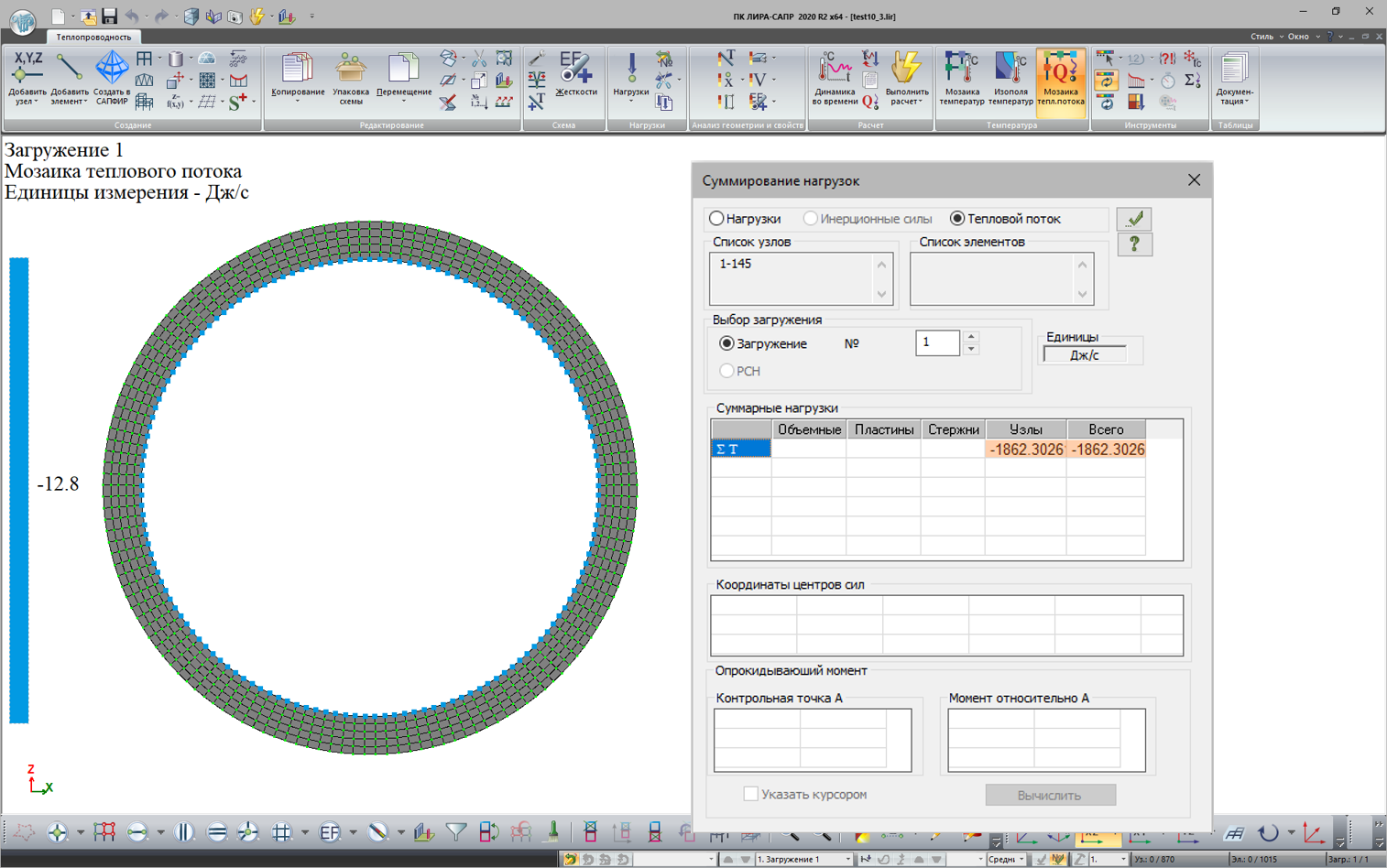Open the Документация tables icon
Viewport: 1387px width, 868px height.
click(x=1234, y=77)
